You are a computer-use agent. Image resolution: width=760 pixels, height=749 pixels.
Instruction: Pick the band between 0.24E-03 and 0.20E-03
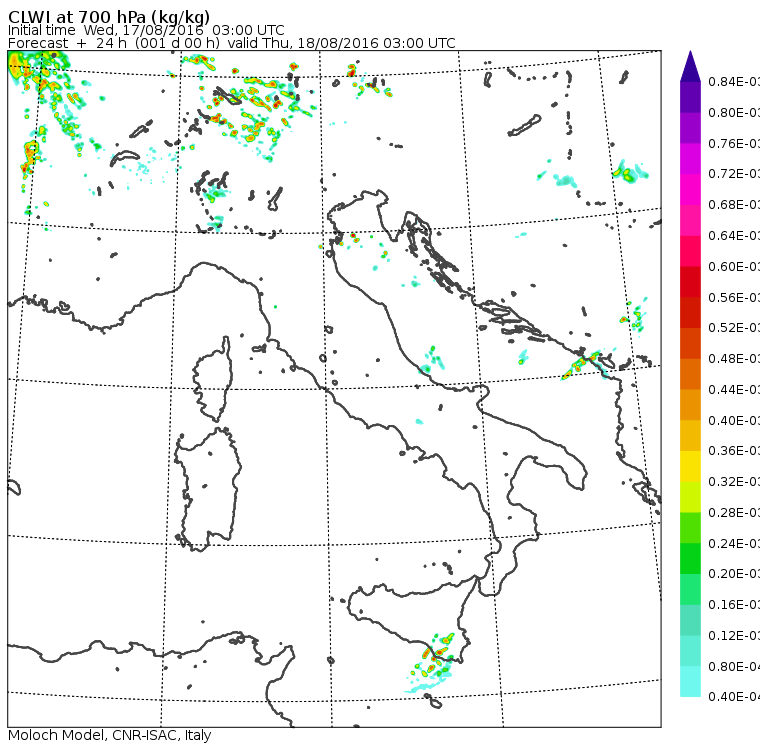(x=690, y=558)
